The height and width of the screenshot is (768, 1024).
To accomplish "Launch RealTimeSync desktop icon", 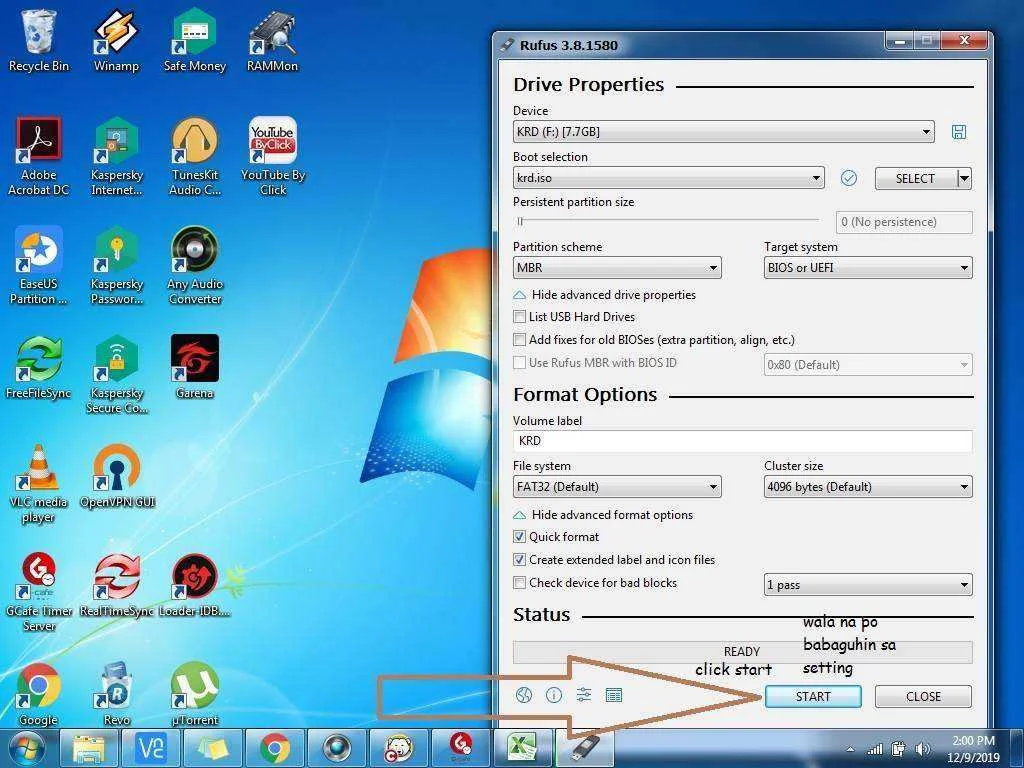I will 116,585.
